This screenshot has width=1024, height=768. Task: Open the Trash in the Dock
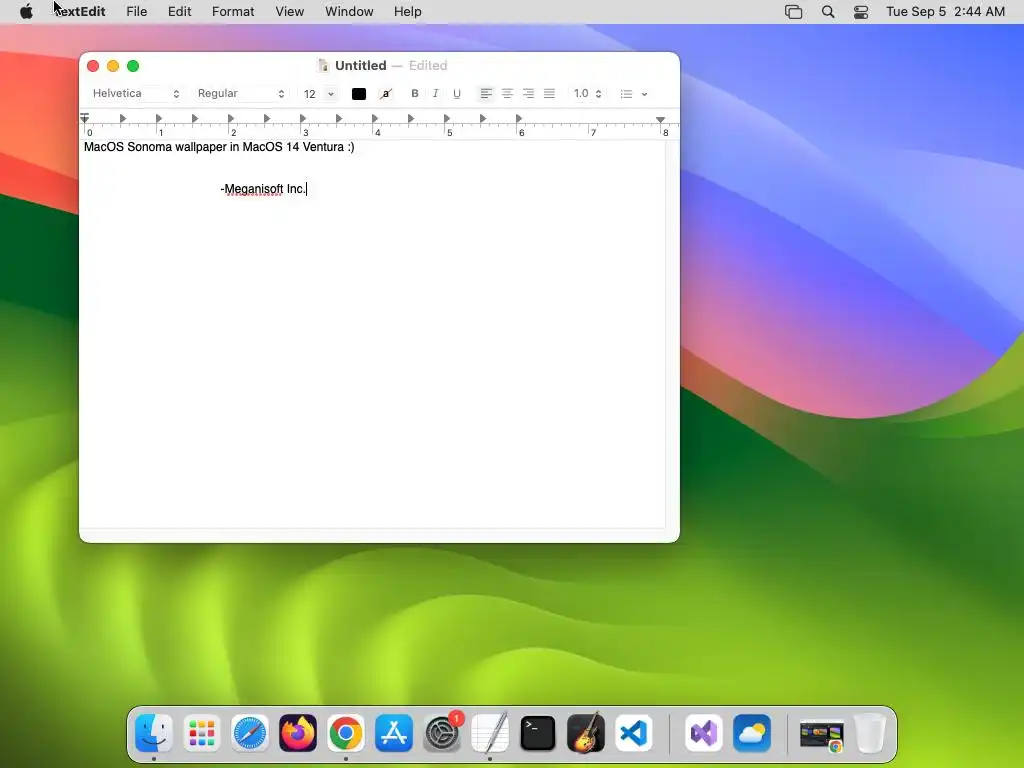pos(870,733)
